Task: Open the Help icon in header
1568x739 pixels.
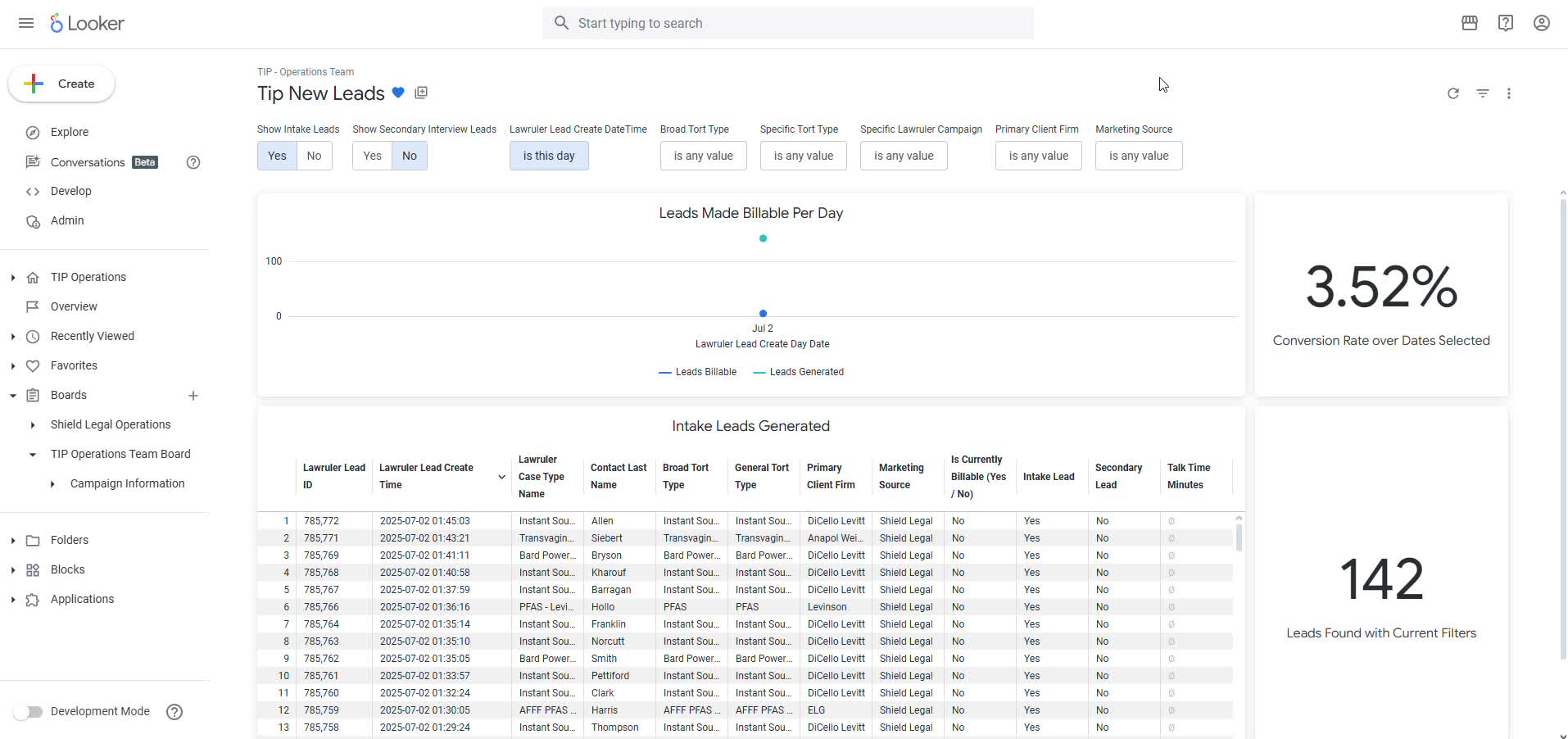Action: pyautogui.click(x=1505, y=23)
